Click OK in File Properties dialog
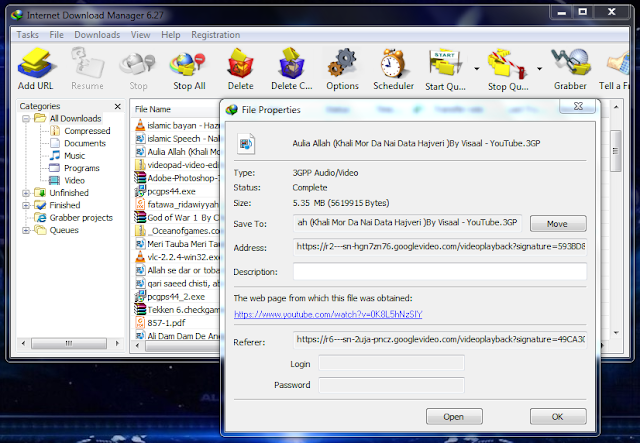Viewport: 640px width, 443px height. click(558, 416)
